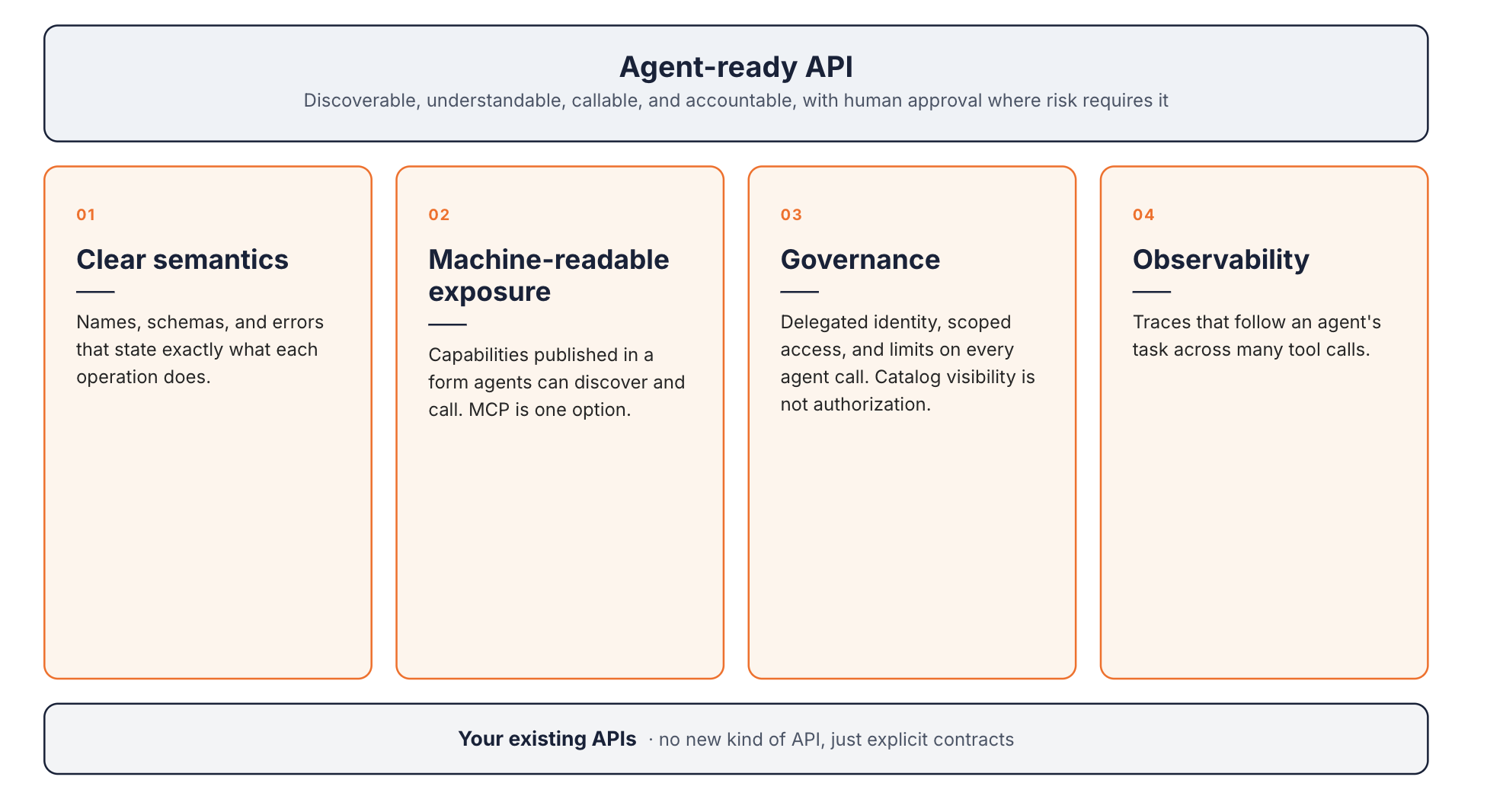Click the "03" step number

(x=791, y=215)
